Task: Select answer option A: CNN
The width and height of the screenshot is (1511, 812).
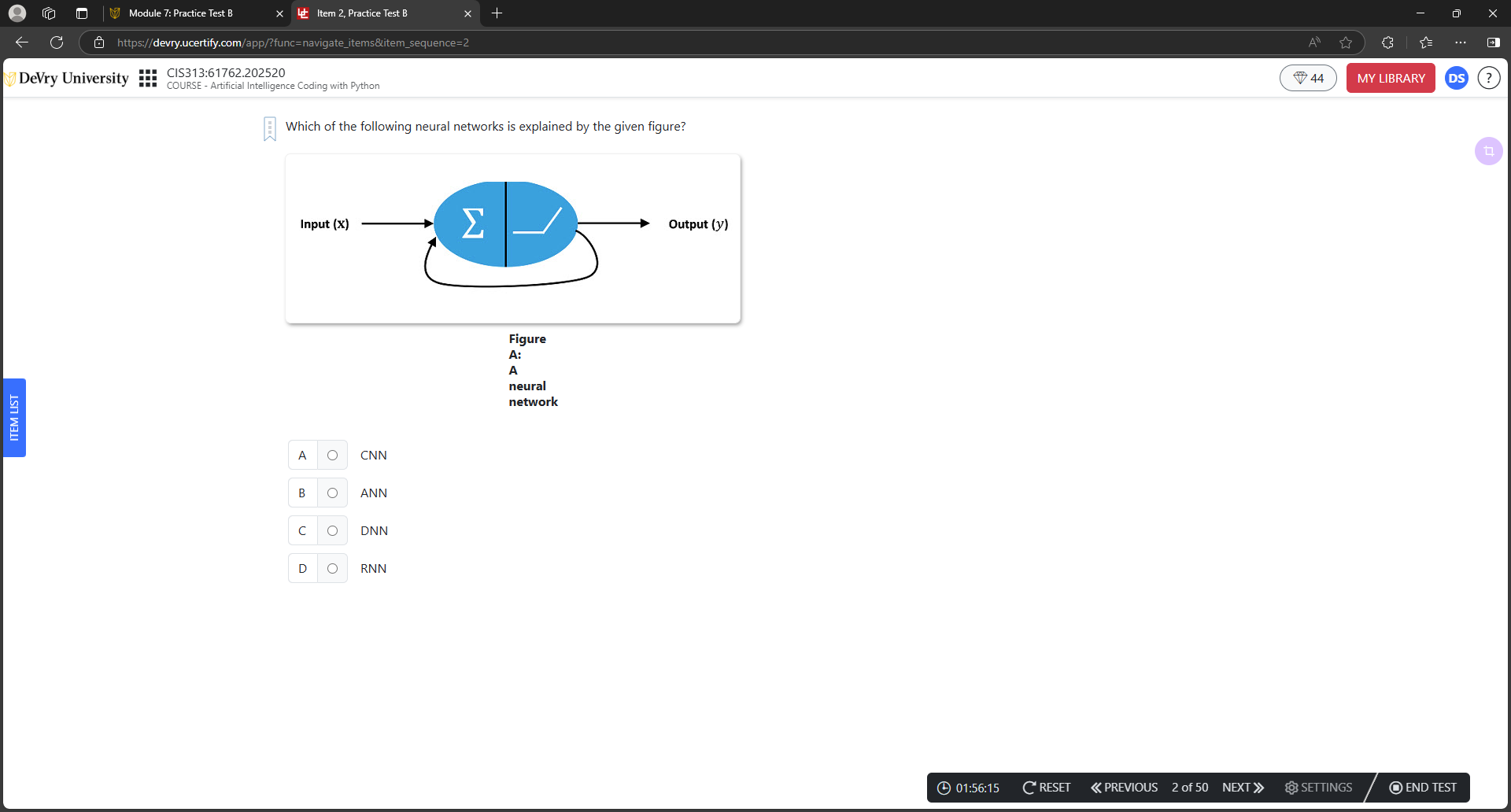Action: 332,456
